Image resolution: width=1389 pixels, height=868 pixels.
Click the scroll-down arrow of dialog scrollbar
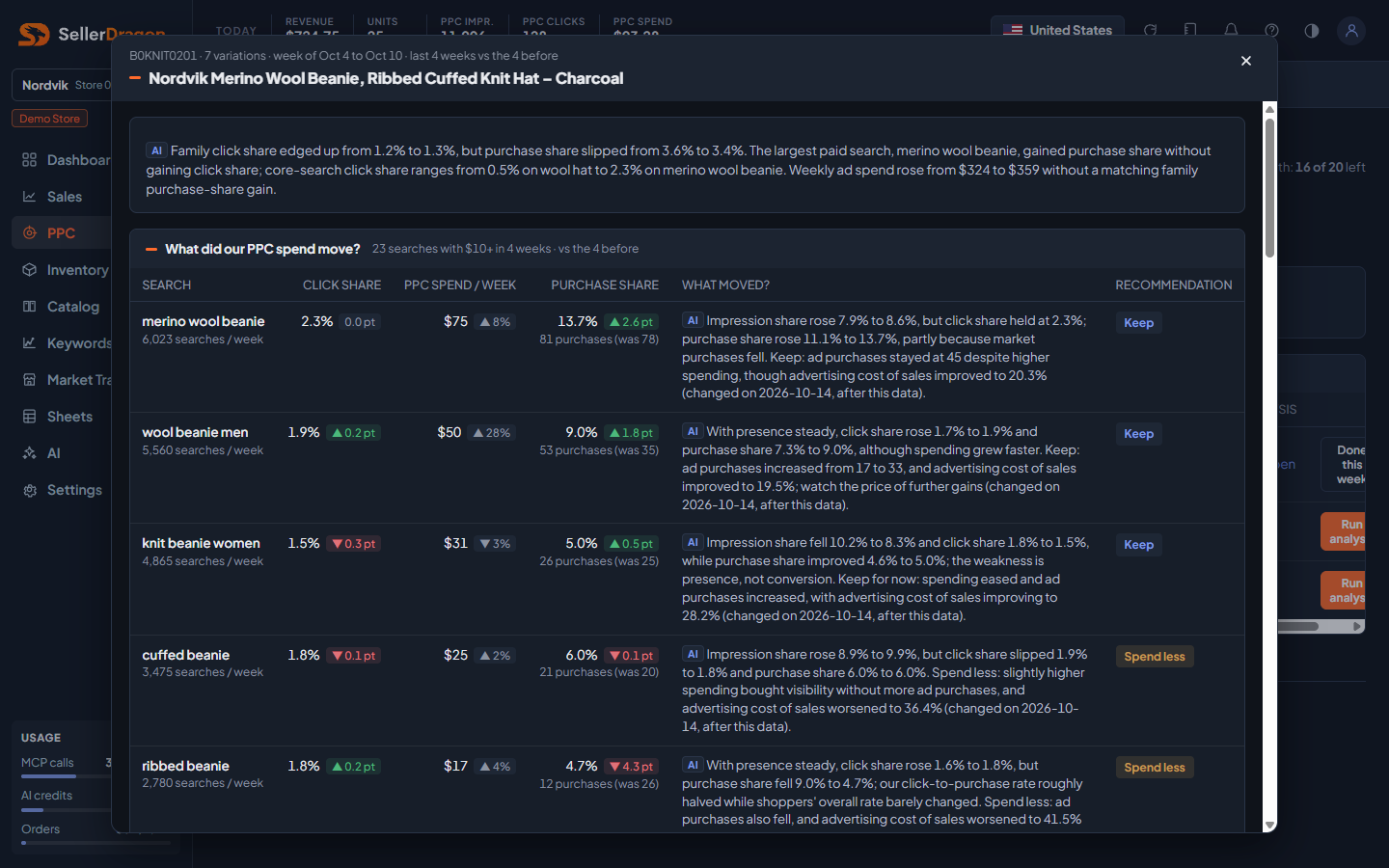tap(1269, 826)
